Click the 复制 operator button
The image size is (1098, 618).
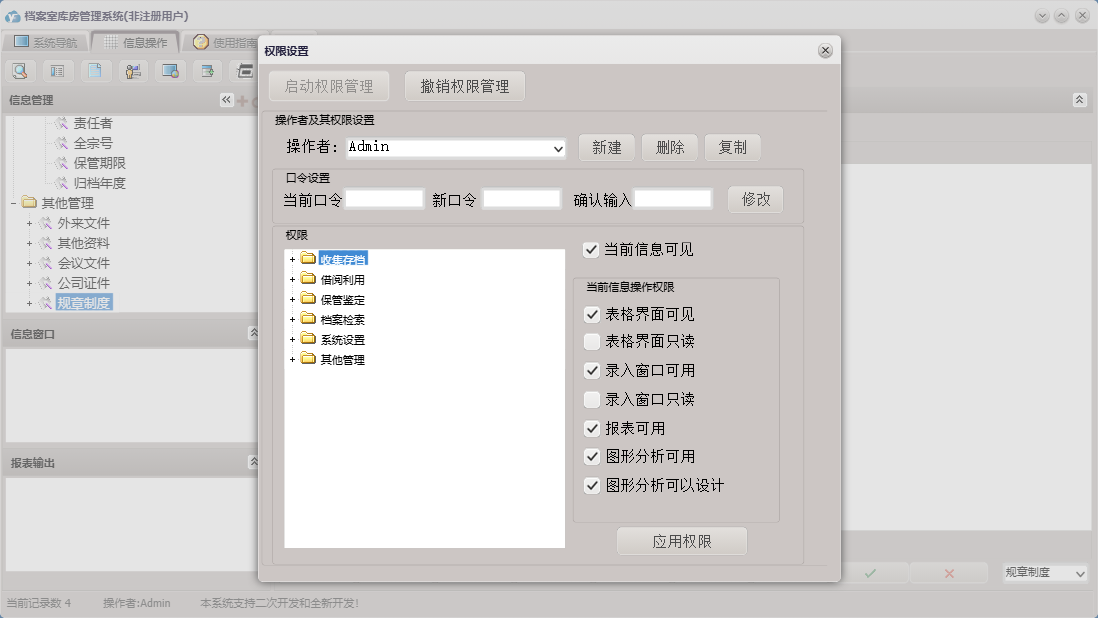(732, 148)
